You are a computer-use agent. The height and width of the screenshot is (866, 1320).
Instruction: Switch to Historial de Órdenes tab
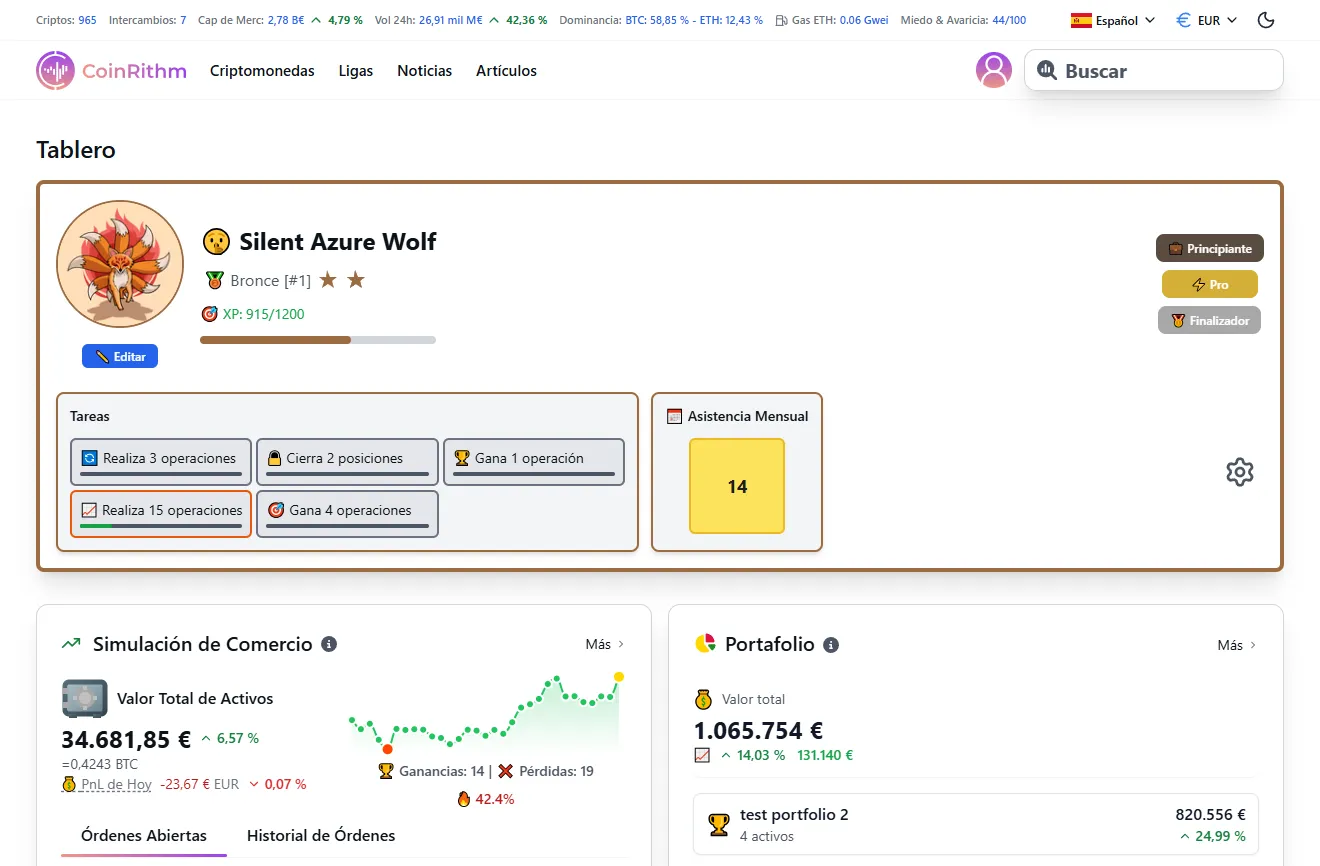pyautogui.click(x=320, y=835)
